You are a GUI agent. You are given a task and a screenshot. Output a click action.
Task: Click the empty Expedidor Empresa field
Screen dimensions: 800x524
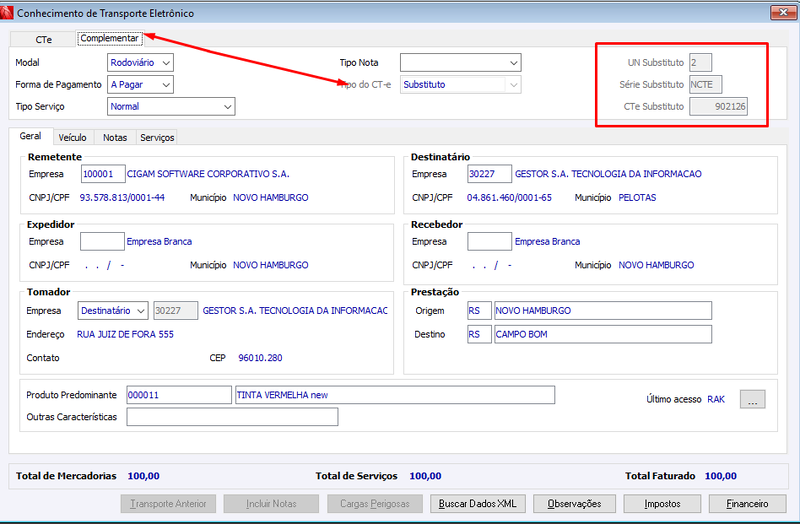(x=102, y=241)
